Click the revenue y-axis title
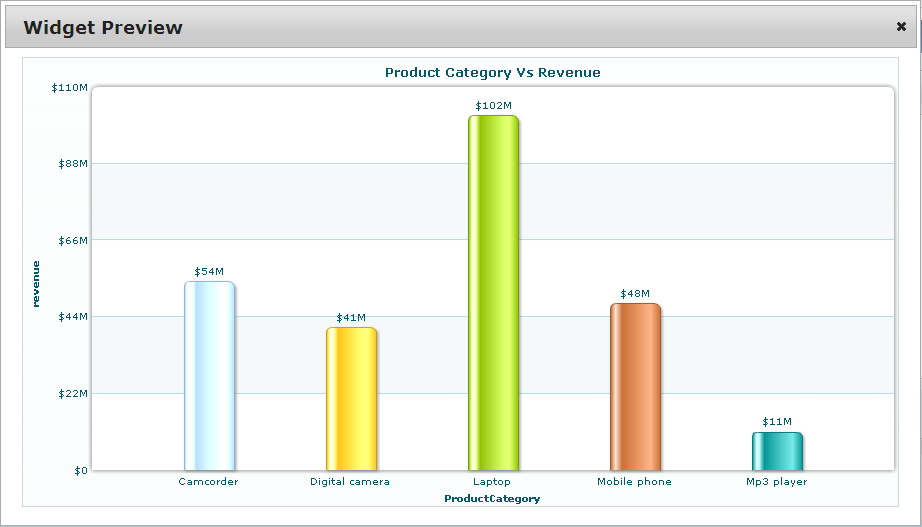The image size is (922, 527). (x=37, y=283)
